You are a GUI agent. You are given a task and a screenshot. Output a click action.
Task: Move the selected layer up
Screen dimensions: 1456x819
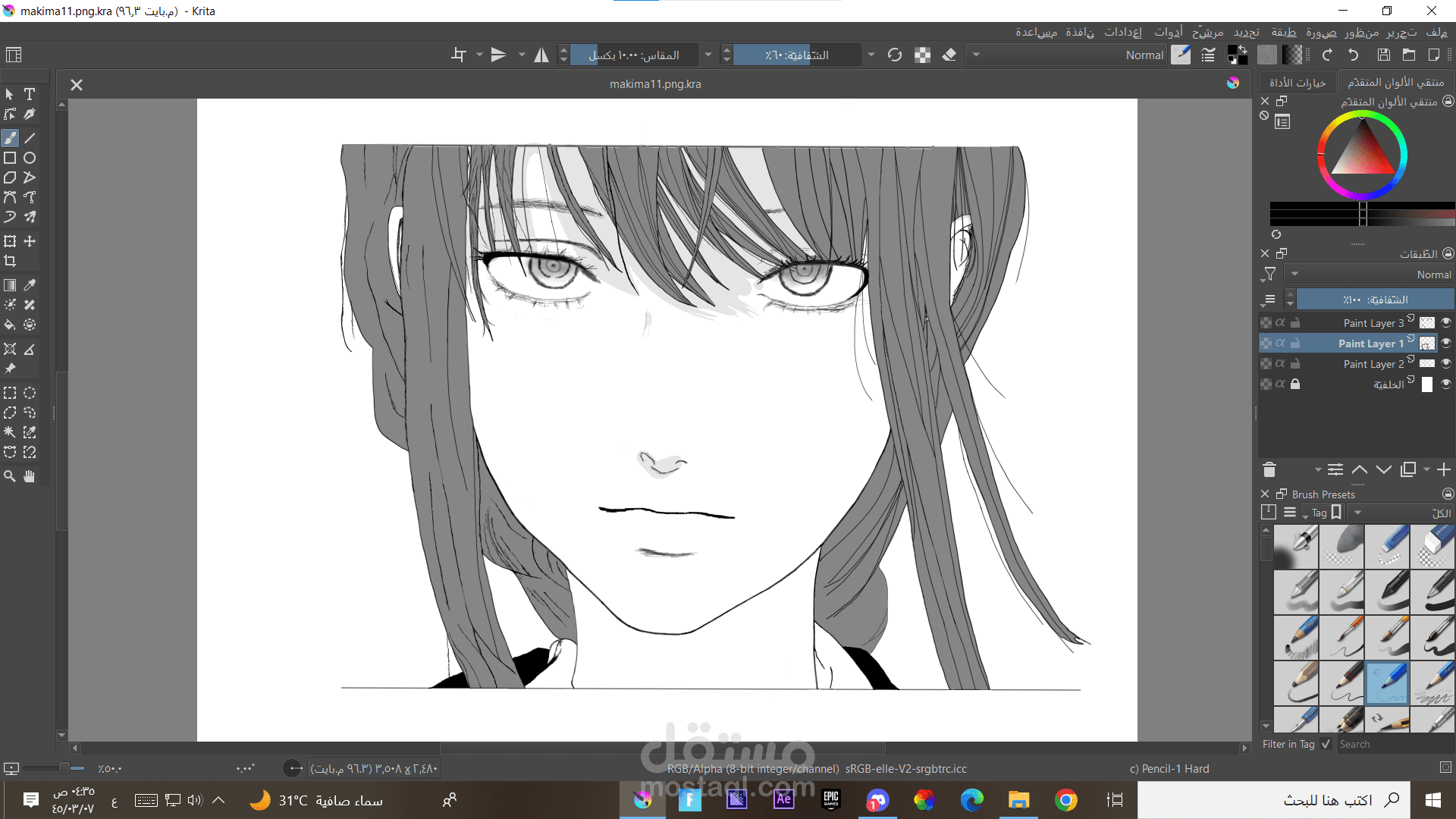click(x=1359, y=469)
